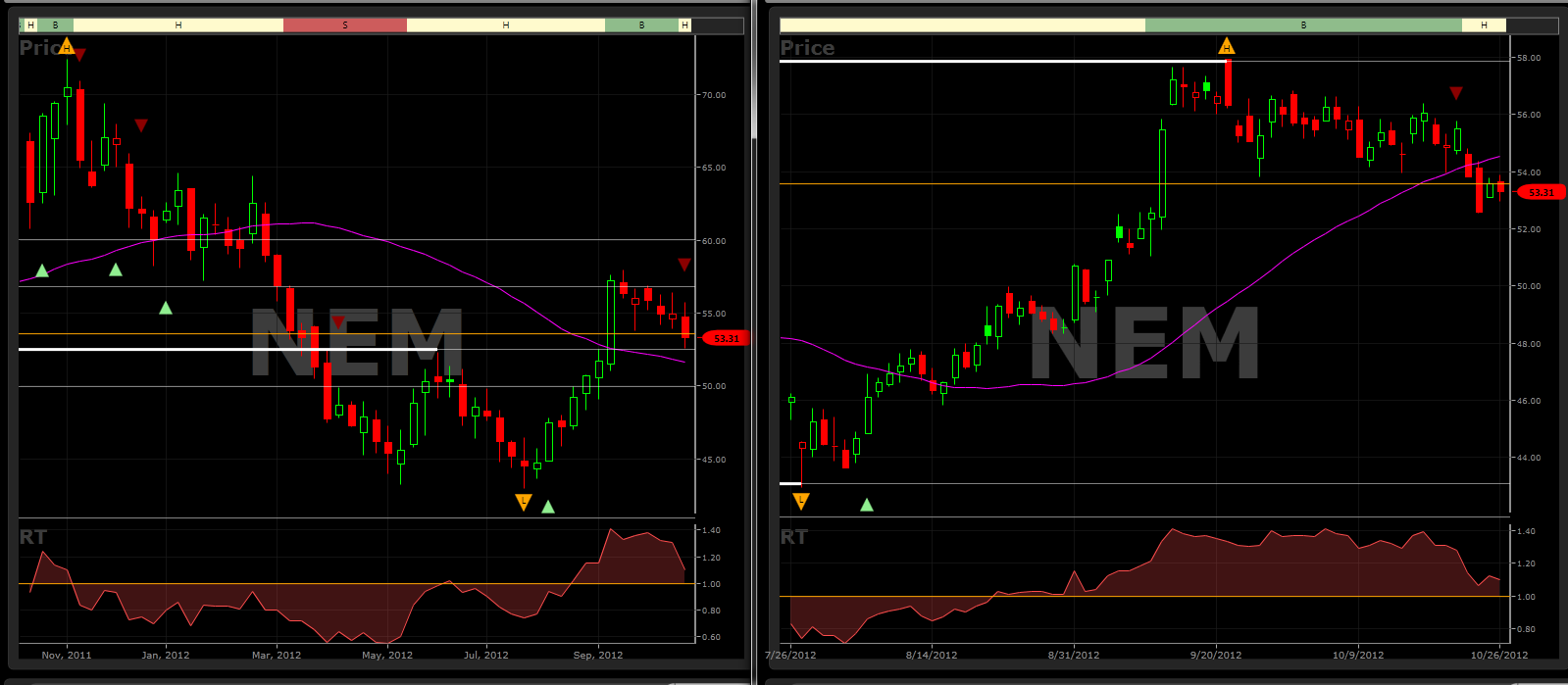The width and height of the screenshot is (1568, 685).
Task: Select H hold segment between first B and S, left bar
Action: (x=178, y=24)
